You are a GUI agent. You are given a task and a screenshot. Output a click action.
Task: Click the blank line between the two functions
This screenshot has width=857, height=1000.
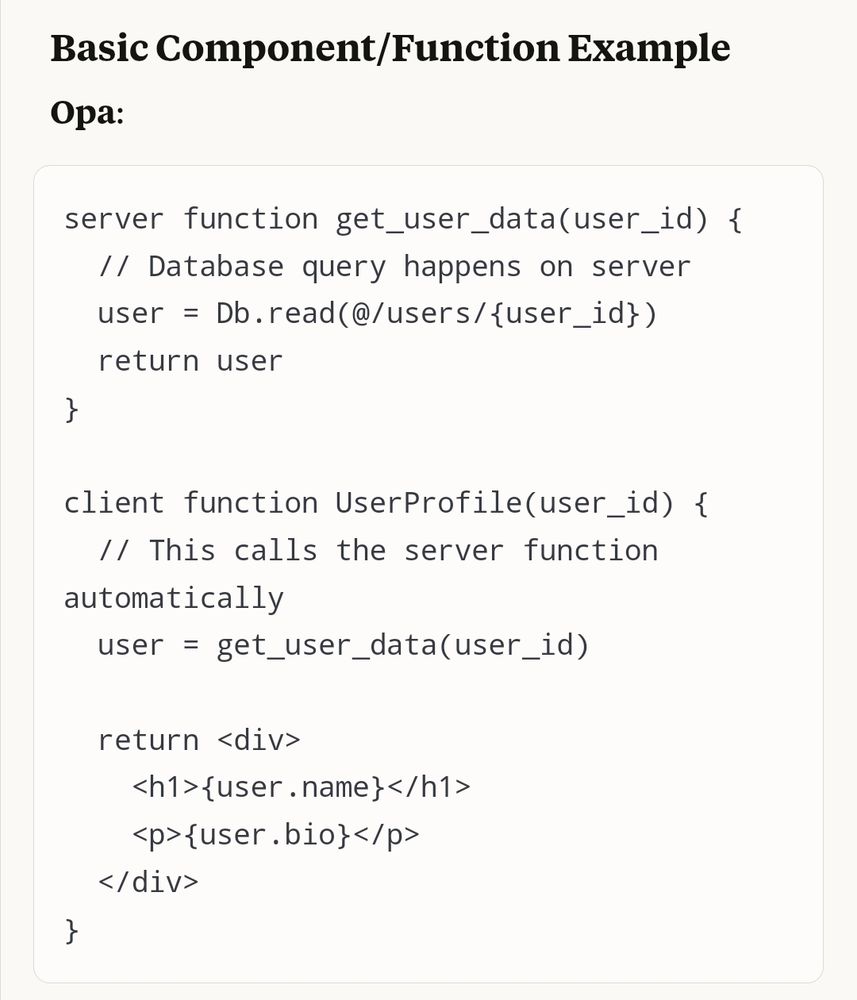[x=428, y=456]
